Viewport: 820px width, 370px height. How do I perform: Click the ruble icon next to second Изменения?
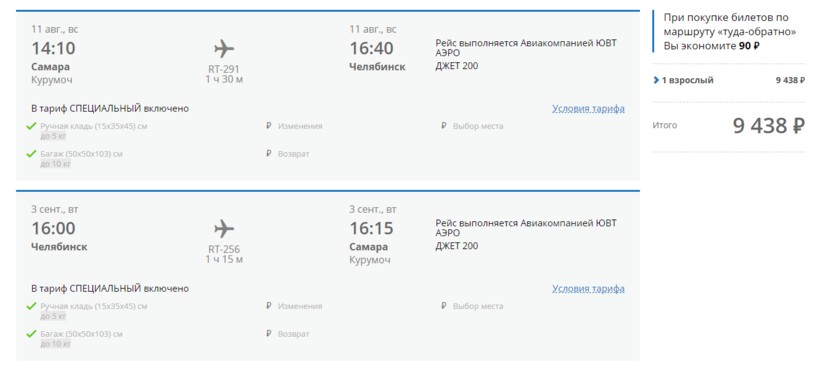[269, 306]
